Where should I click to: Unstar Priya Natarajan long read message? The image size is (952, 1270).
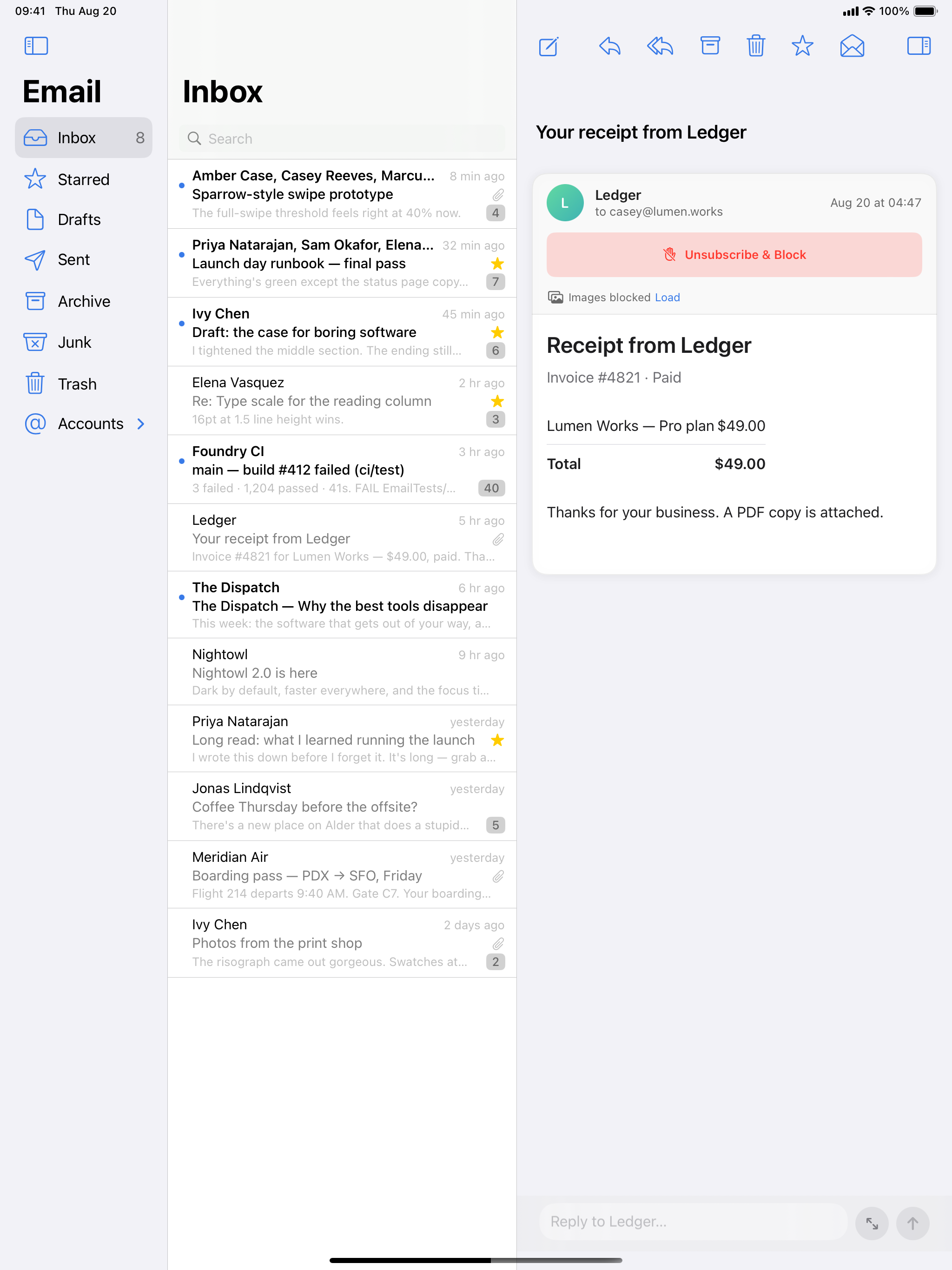[497, 740]
